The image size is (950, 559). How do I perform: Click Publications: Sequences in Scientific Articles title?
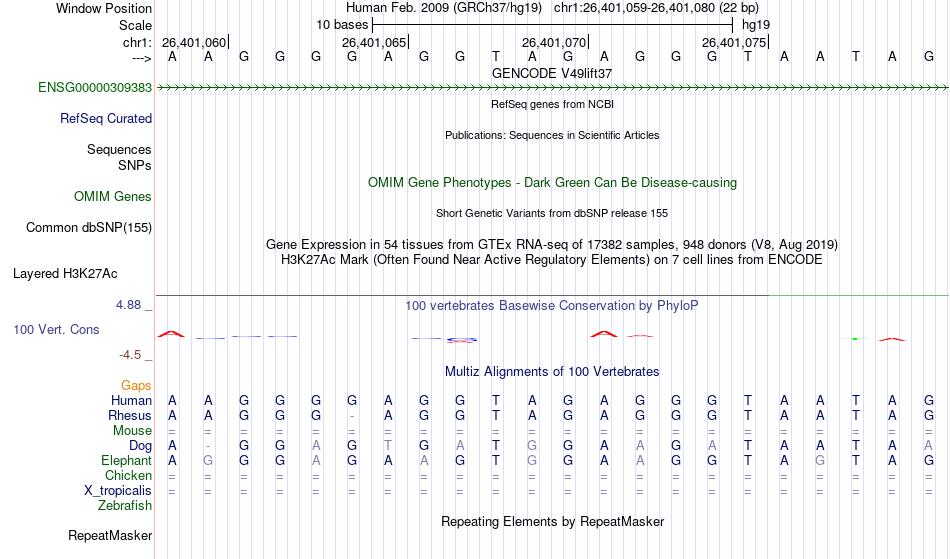tap(552, 135)
